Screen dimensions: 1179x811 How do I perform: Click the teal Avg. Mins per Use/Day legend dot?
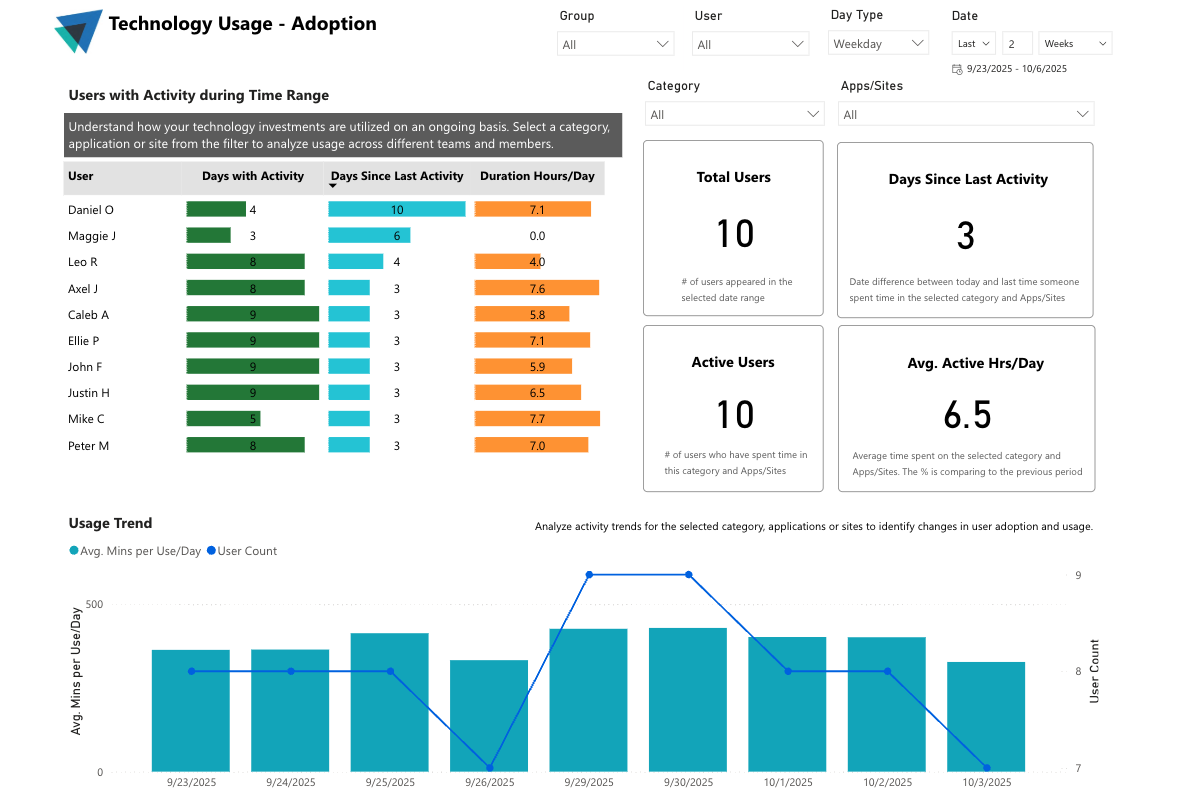pyautogui.click(x=72, y=550)
